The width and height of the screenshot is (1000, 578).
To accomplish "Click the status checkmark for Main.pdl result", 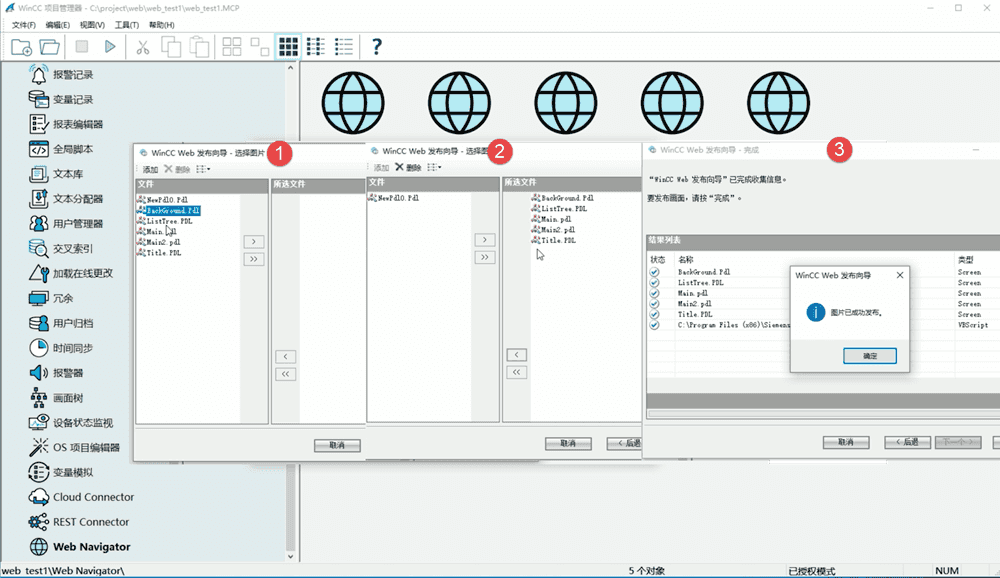I will tap(655, 293).
